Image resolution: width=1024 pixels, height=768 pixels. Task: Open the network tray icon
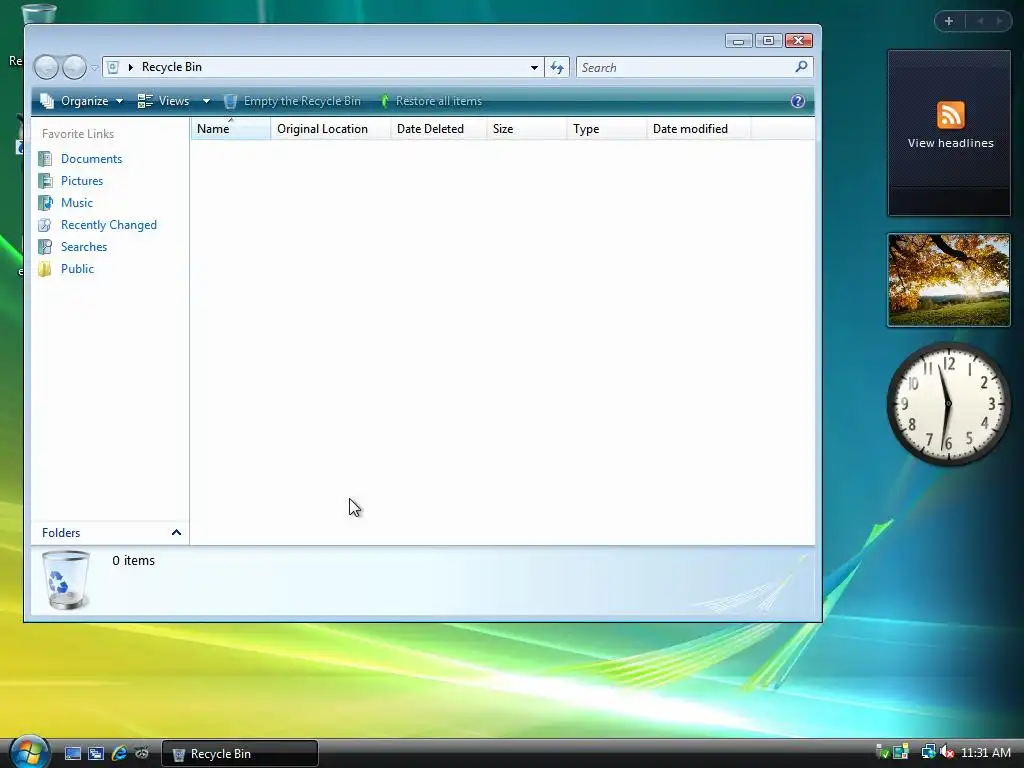pos(928,752)
